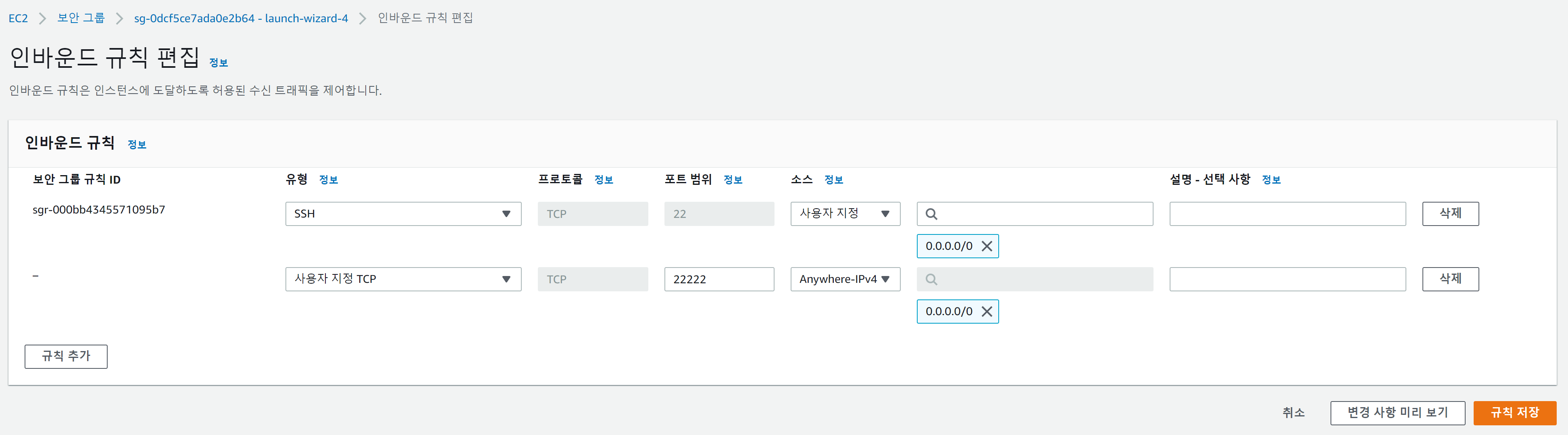Delete the SSH rule with 삭제
This screenshot has height=435, width=1568.
(x=1451, y=214)
